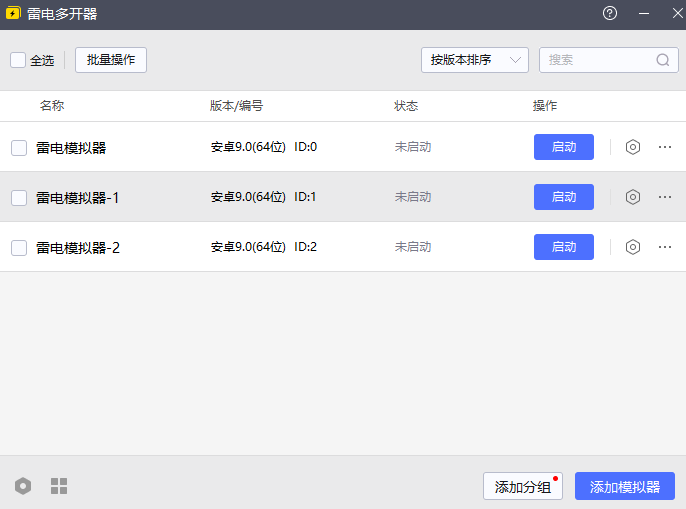686x509 pixels.
Task: Open multi-instance settings hexagon icon at bottom
Action: pos(23,486)
